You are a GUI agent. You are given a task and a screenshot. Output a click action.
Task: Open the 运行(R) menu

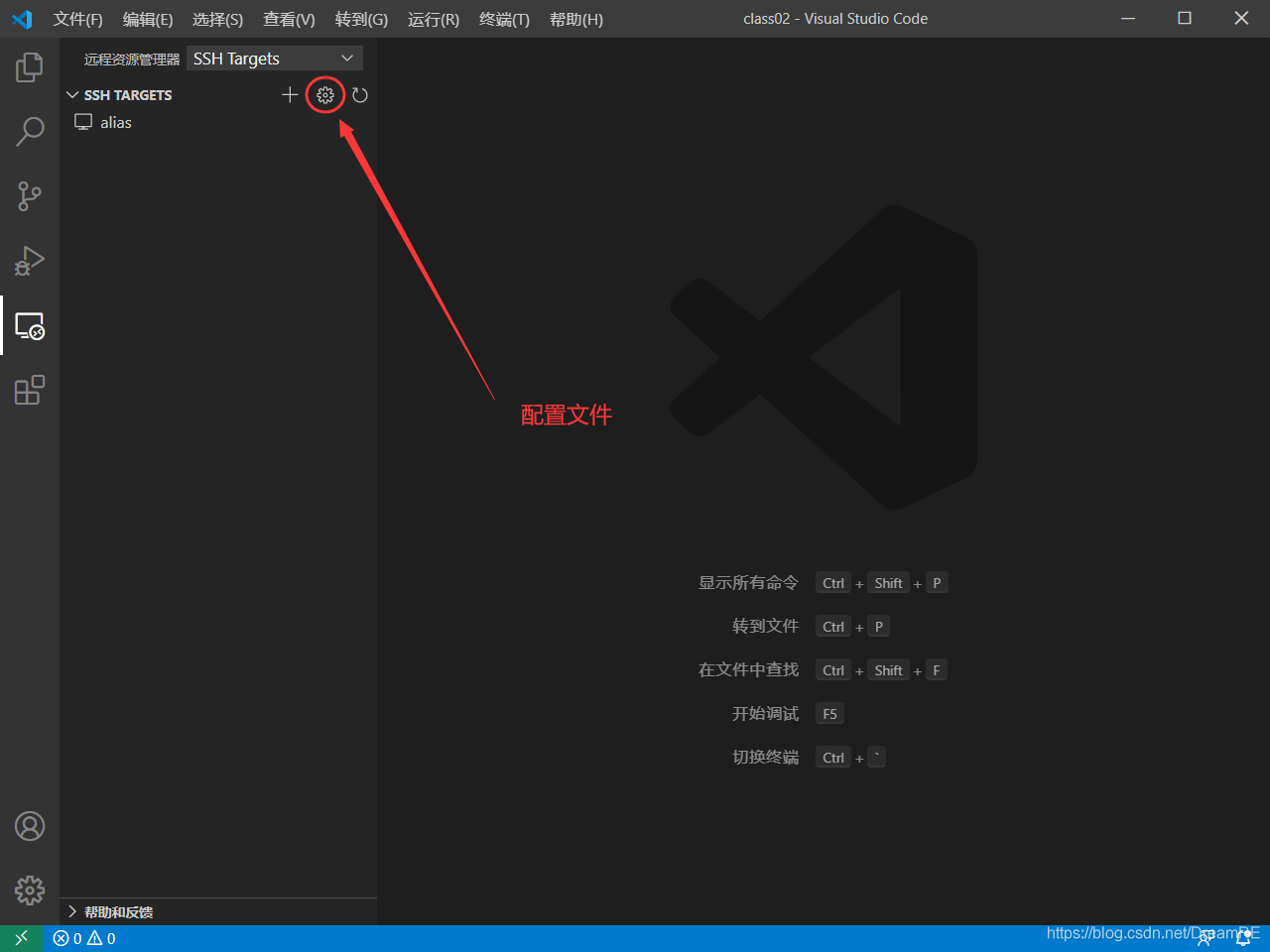click(434, 19)
